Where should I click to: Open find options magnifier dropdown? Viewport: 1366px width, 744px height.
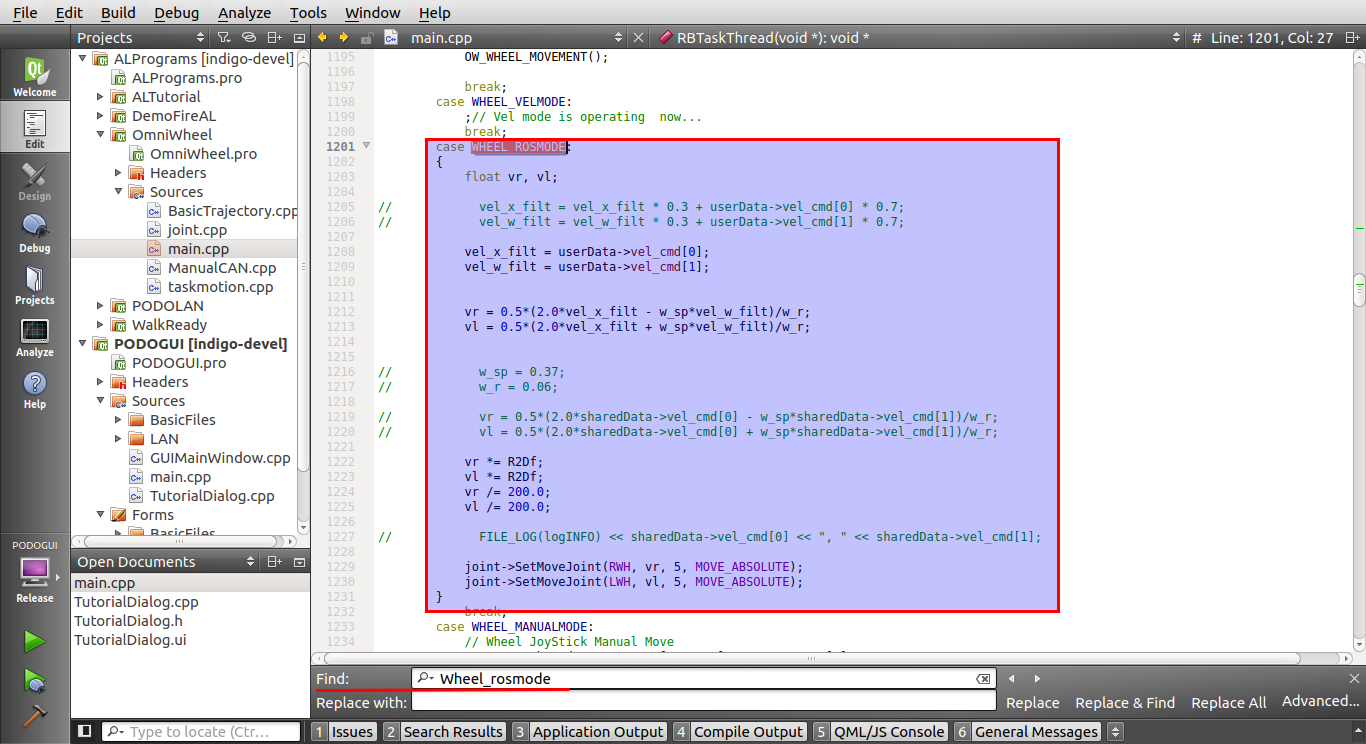[x=425, y=679]
